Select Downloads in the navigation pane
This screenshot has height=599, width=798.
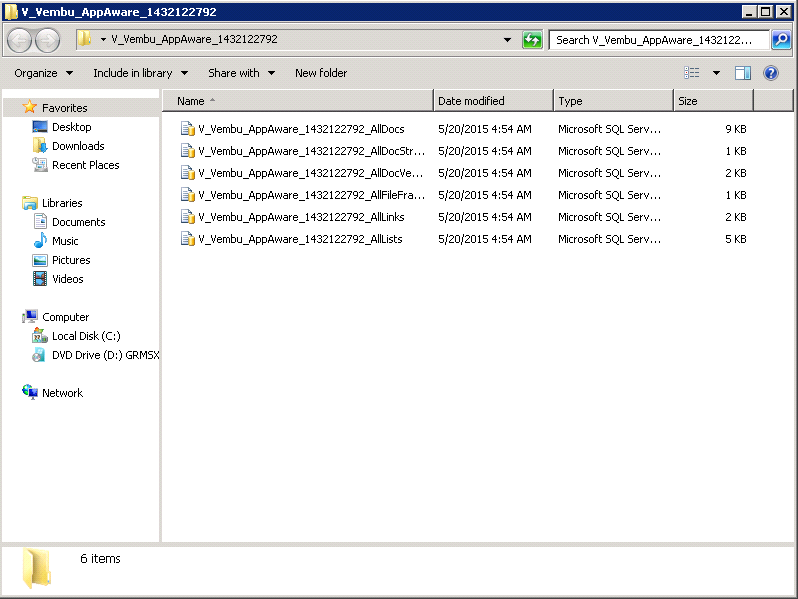tap(78, 146)
